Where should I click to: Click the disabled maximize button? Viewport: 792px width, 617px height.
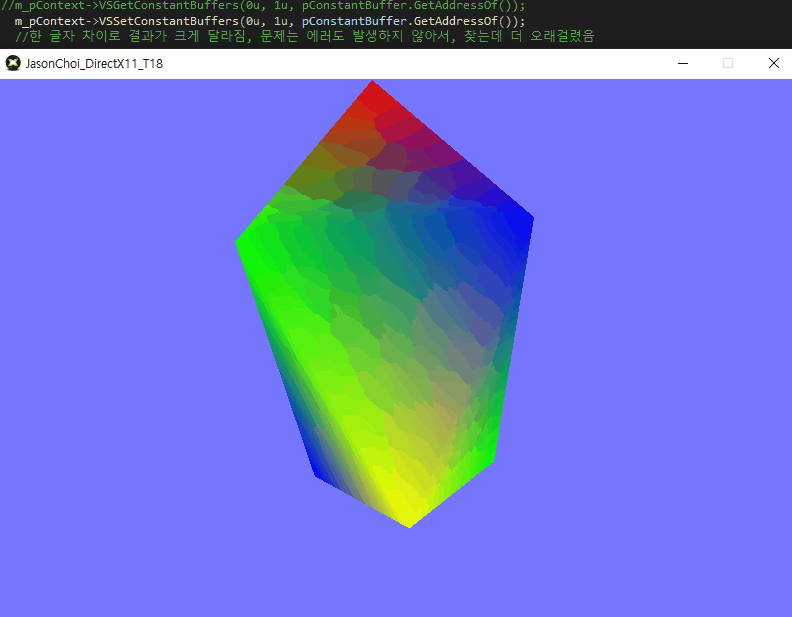(x=728, y=63)
